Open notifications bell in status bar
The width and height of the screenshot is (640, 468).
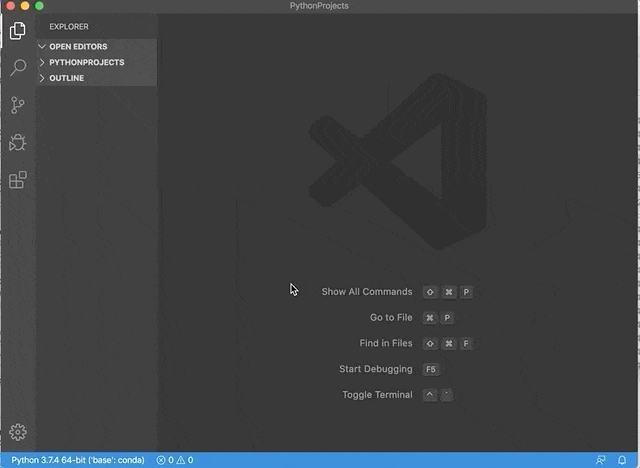pos(622,460)
